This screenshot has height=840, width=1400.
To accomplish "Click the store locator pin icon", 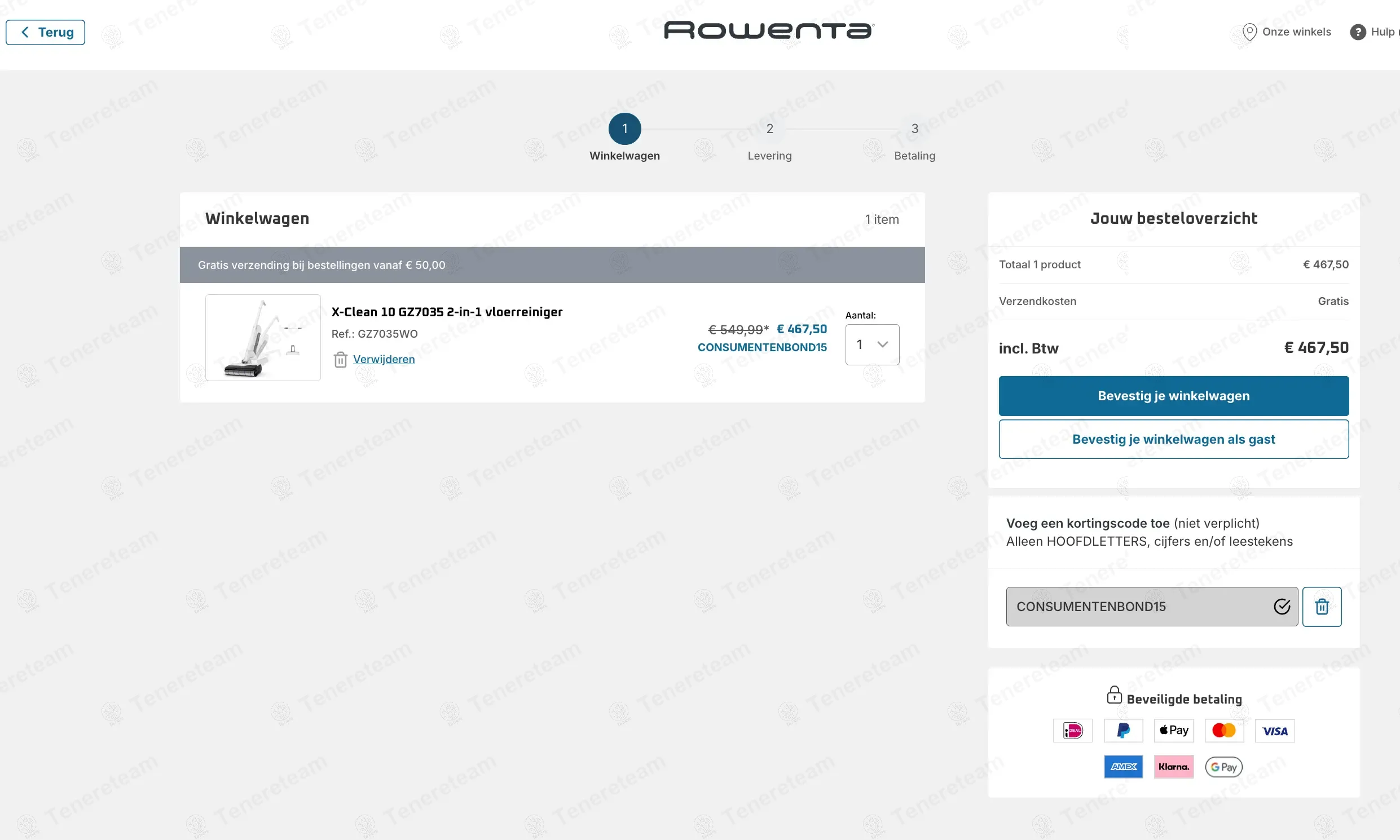I will [1249, 32].
